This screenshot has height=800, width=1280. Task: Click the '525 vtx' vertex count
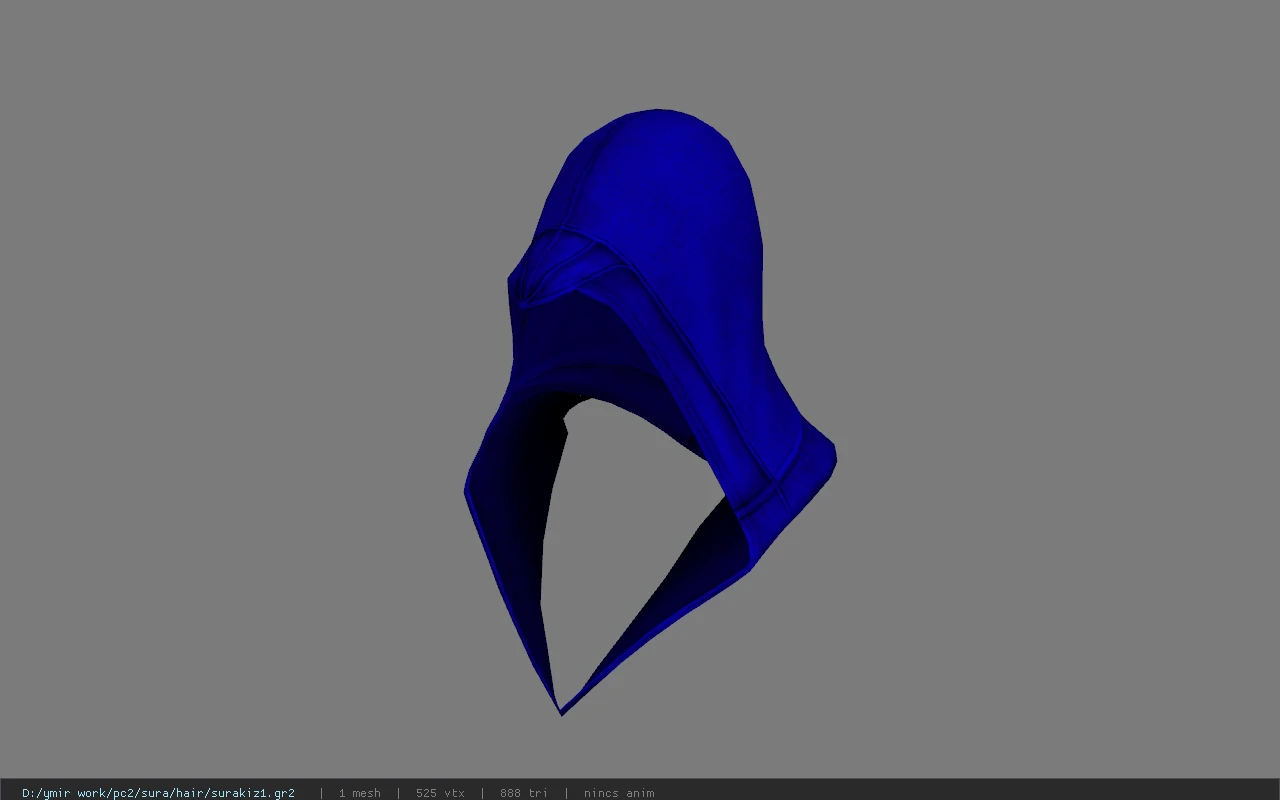click(x=440, y=793)
